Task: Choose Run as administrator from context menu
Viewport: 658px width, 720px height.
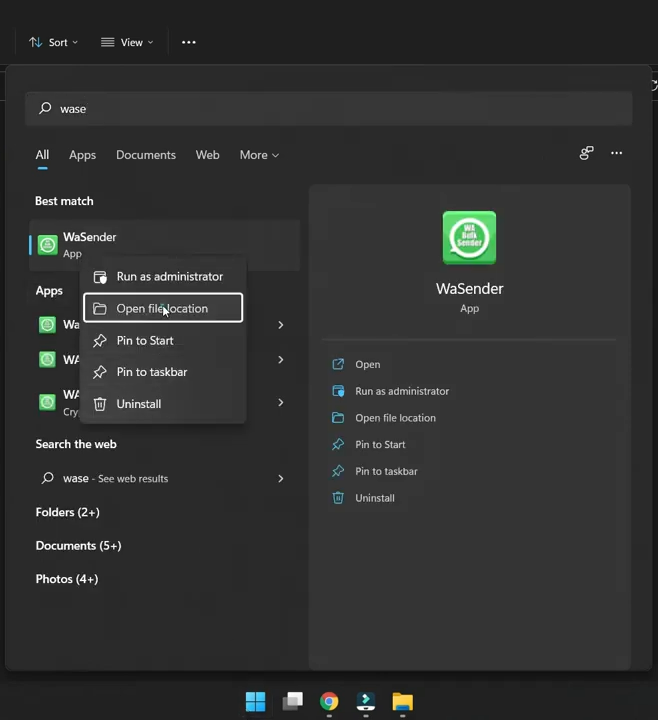Action: [169, 277]
